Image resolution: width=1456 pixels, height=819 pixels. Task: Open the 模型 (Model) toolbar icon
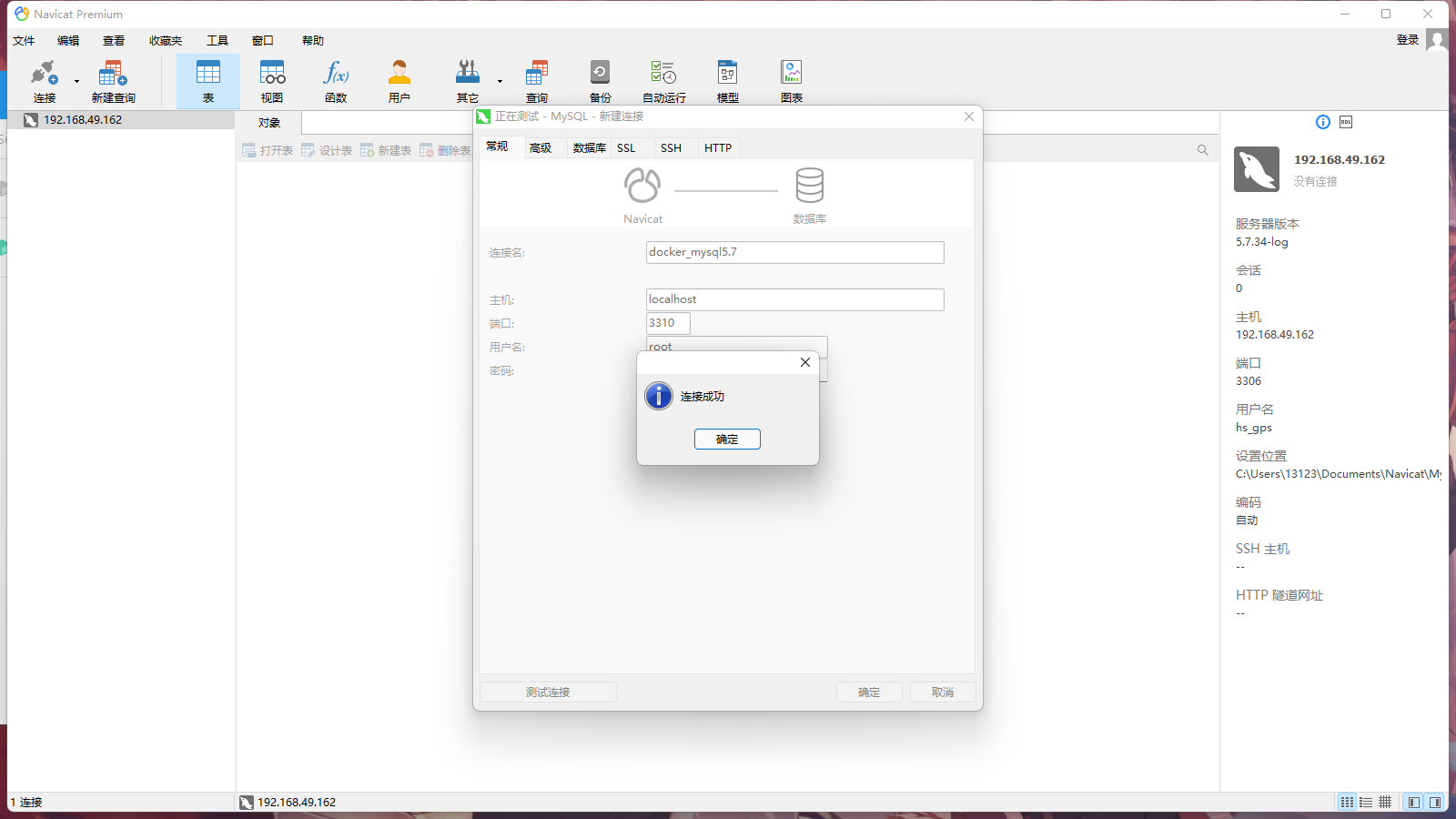pyautogui.click(x=727, y=80)
